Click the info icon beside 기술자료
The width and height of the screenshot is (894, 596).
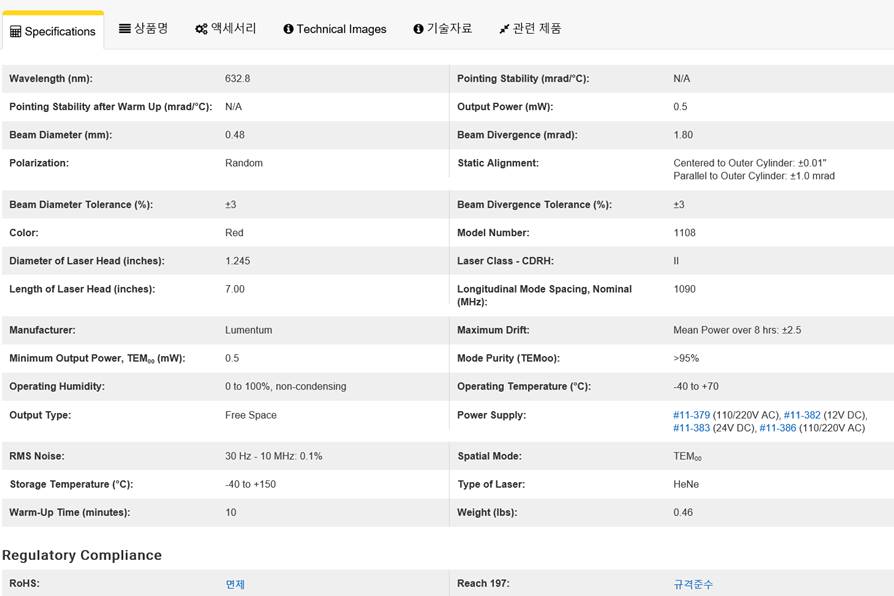click(418, 29)
